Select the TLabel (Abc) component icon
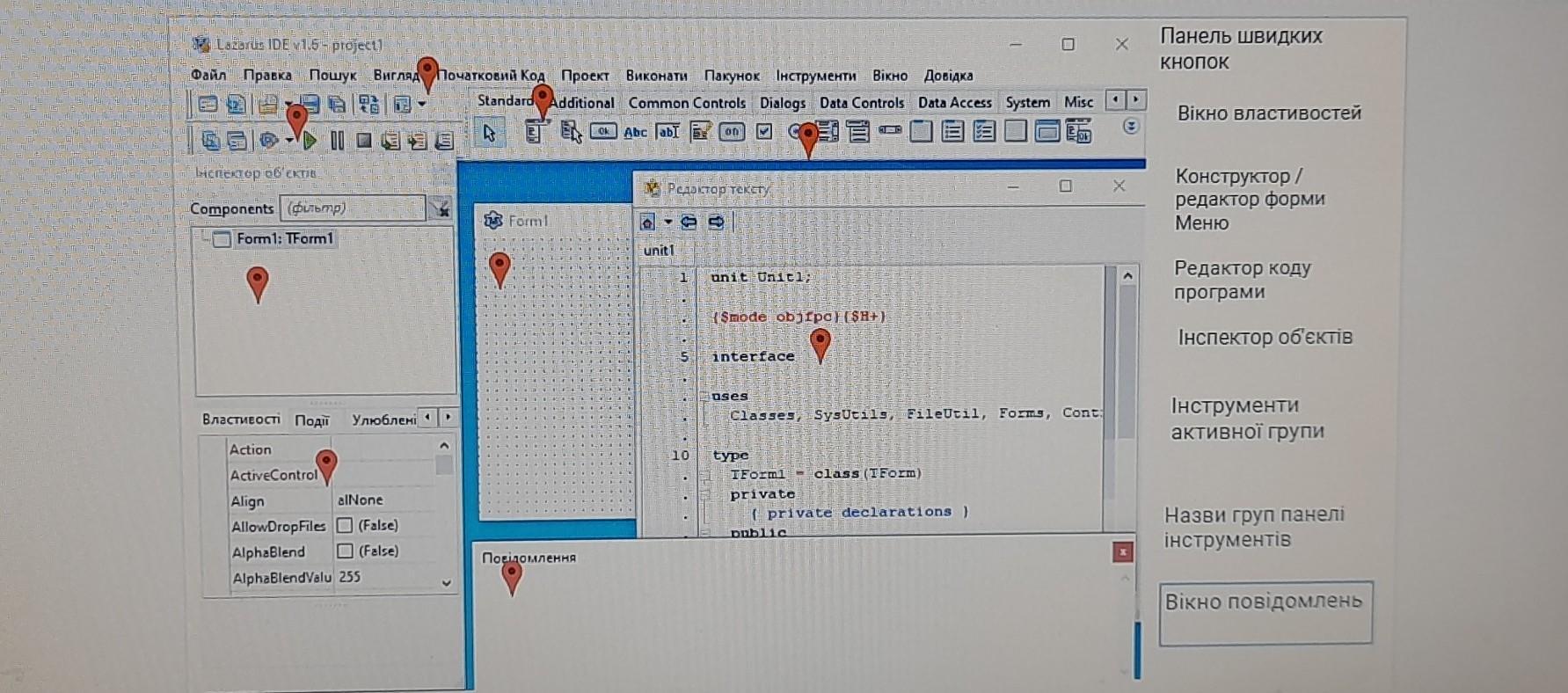 click(636, 132)
